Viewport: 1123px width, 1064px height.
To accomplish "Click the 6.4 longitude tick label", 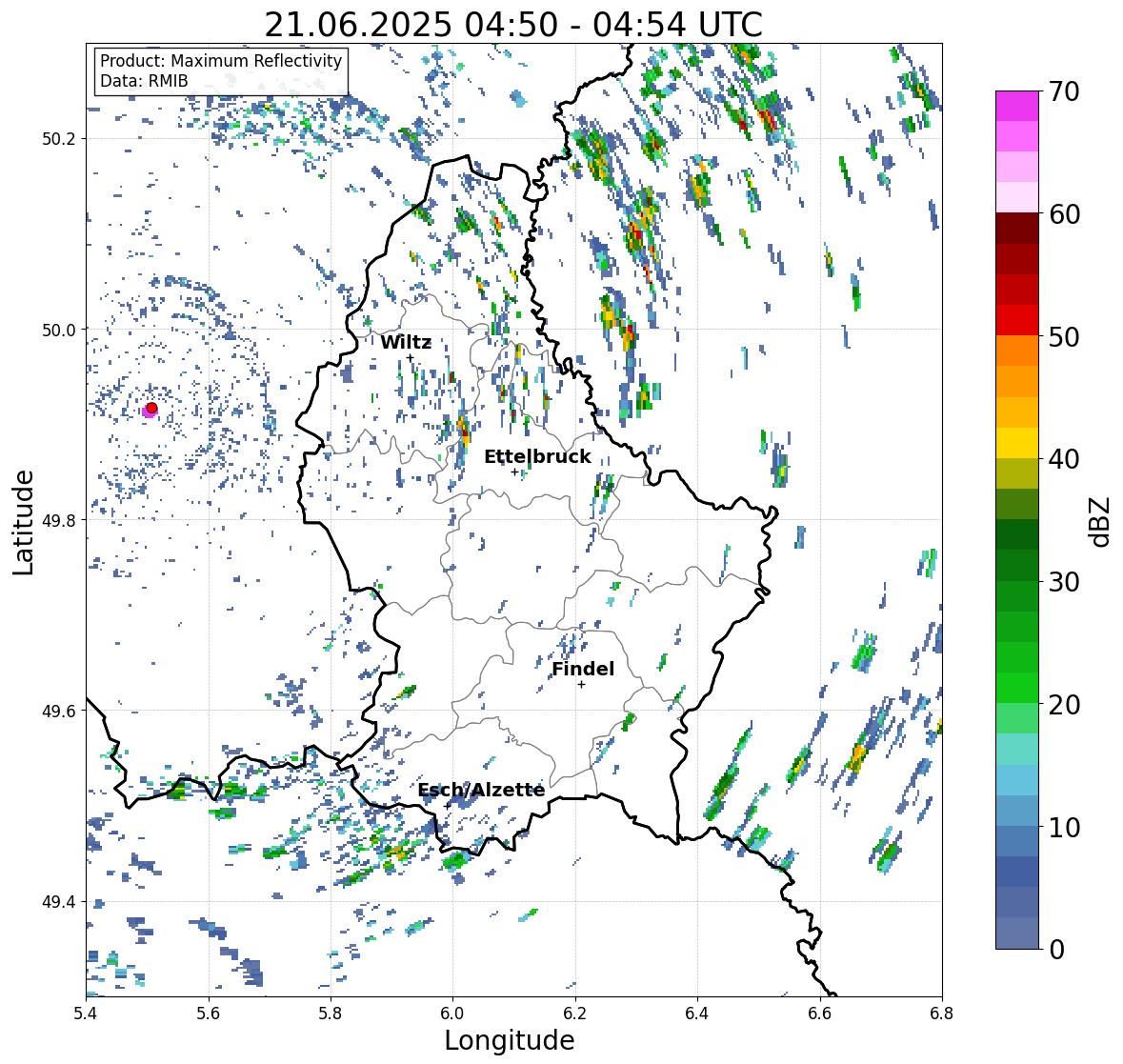I will tap(697, 1013).
